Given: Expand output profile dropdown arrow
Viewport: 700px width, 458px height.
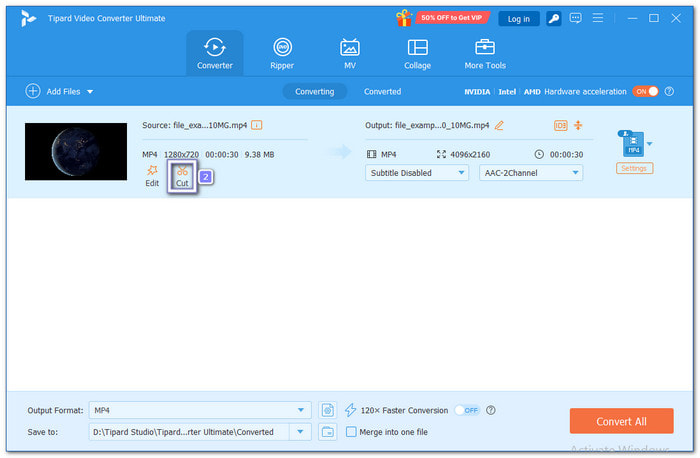Looking at the screenshot, I should click(x=650, y=144).
